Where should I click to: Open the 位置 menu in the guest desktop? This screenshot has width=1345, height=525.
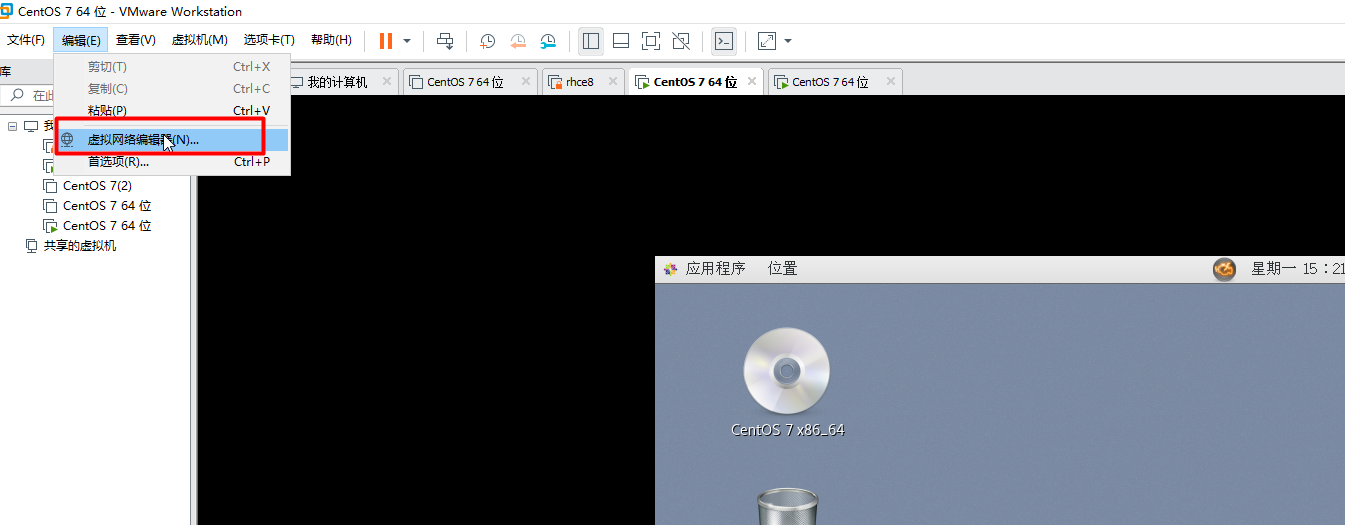[x=782, y=268]
